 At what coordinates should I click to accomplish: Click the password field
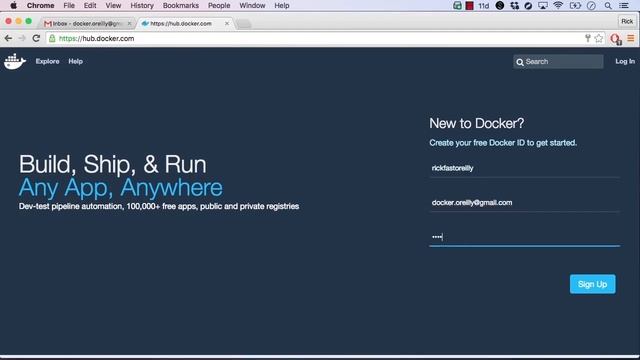coord(524,237)
